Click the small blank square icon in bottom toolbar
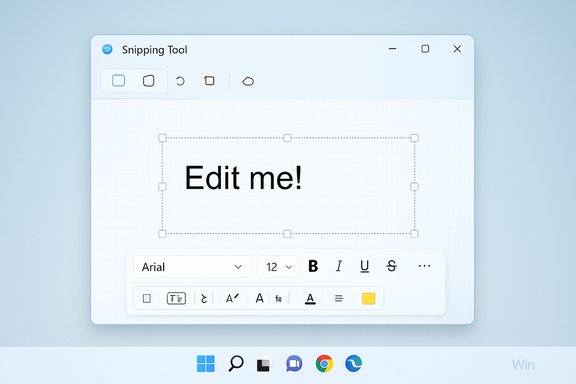This screenshot has width=576, height=384. coord(147,298)
